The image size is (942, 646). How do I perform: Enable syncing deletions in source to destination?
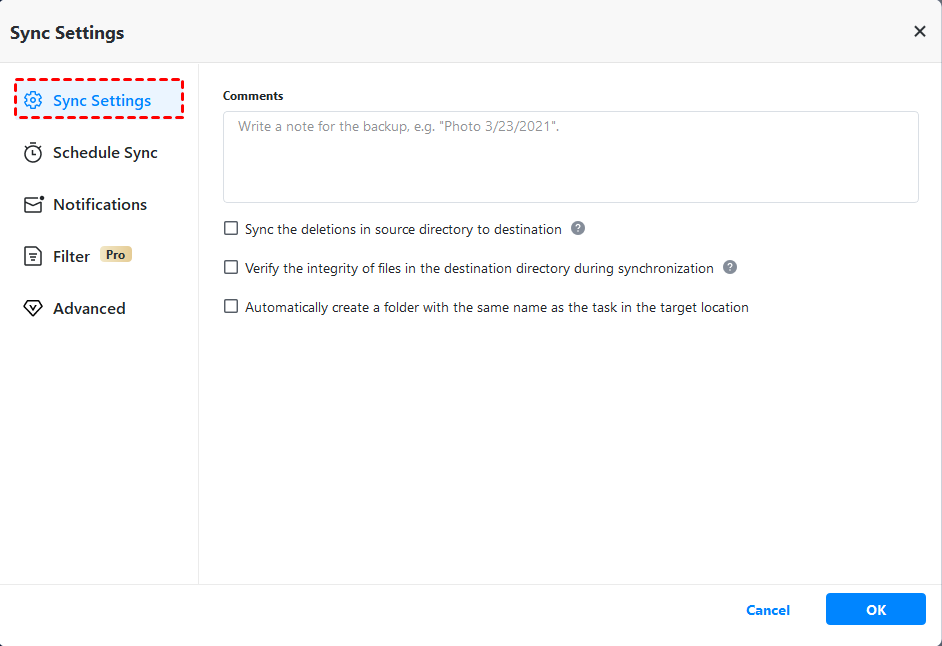click(231, 229)
